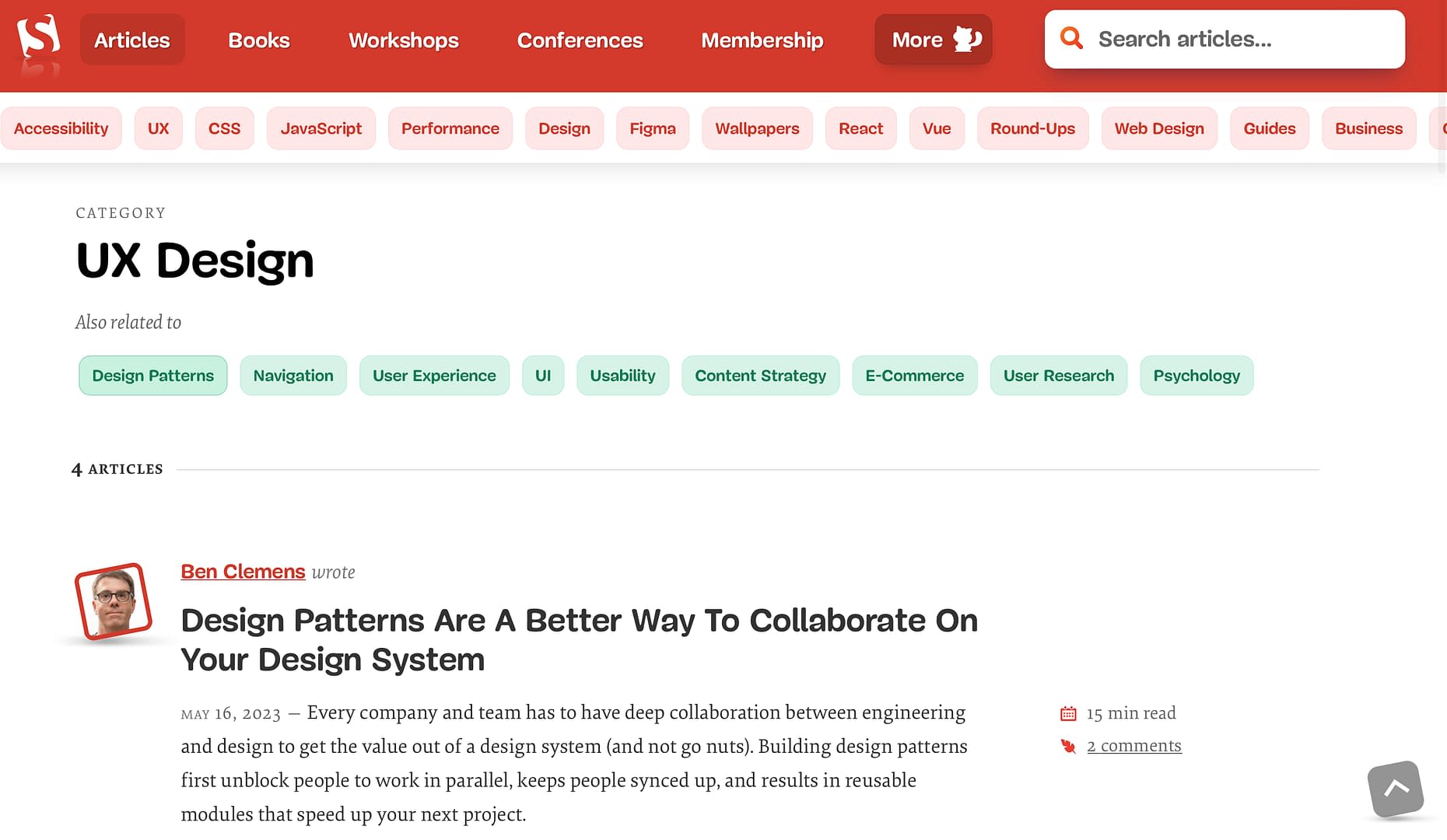
Task: Open the More dropdown menu
Action: point(933,39)
